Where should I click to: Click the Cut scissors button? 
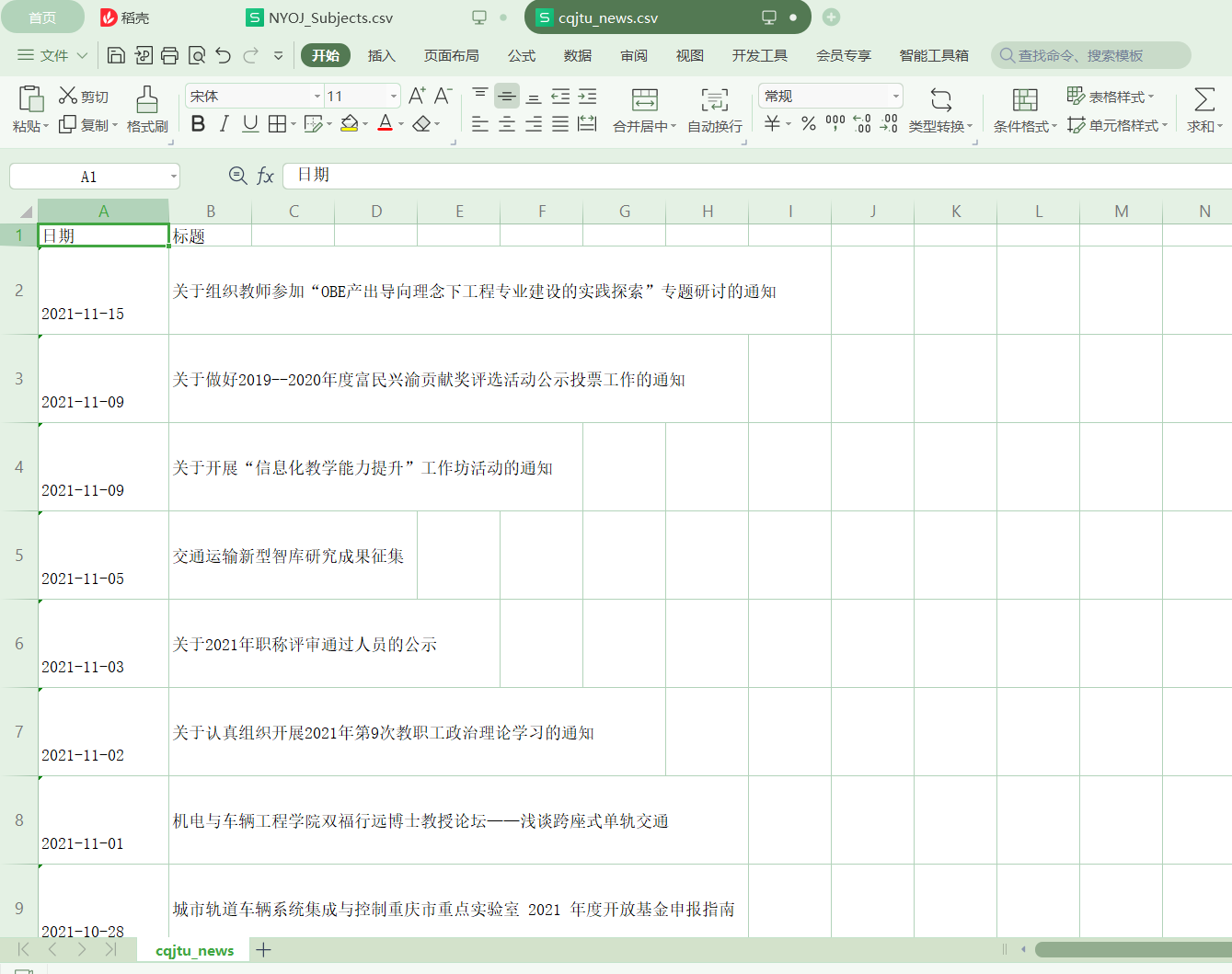(x=84, y=96)
